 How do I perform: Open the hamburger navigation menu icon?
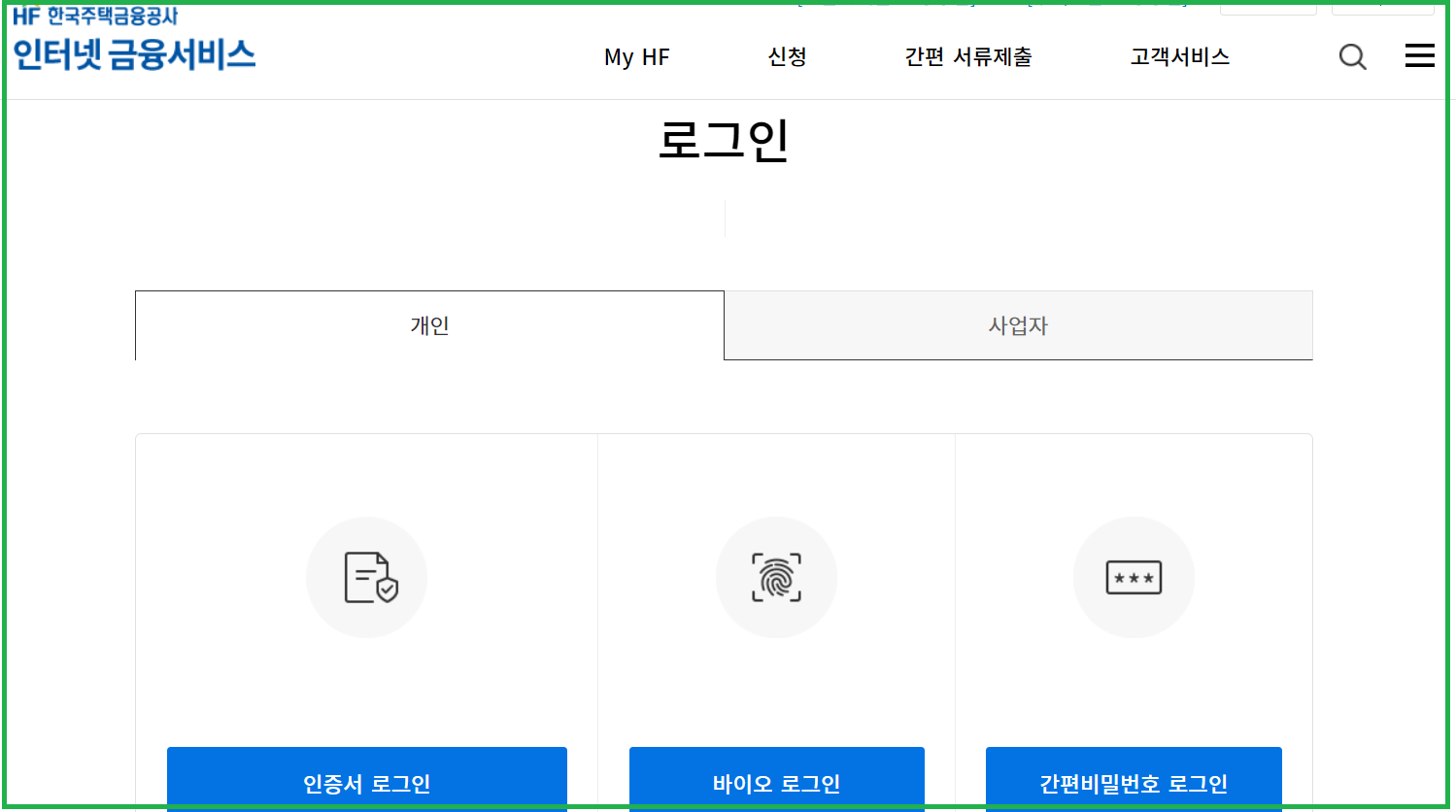tap(1418, 55)
